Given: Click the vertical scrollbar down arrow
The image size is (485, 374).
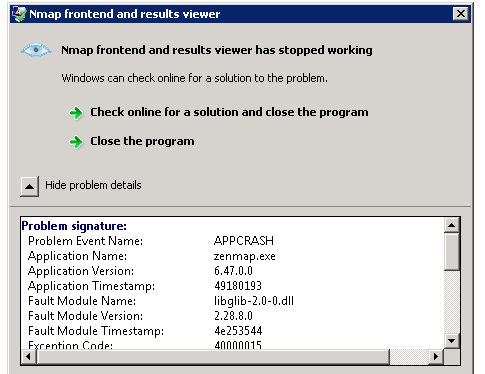Looking at the screenshot, I should (x=452, y=341).
